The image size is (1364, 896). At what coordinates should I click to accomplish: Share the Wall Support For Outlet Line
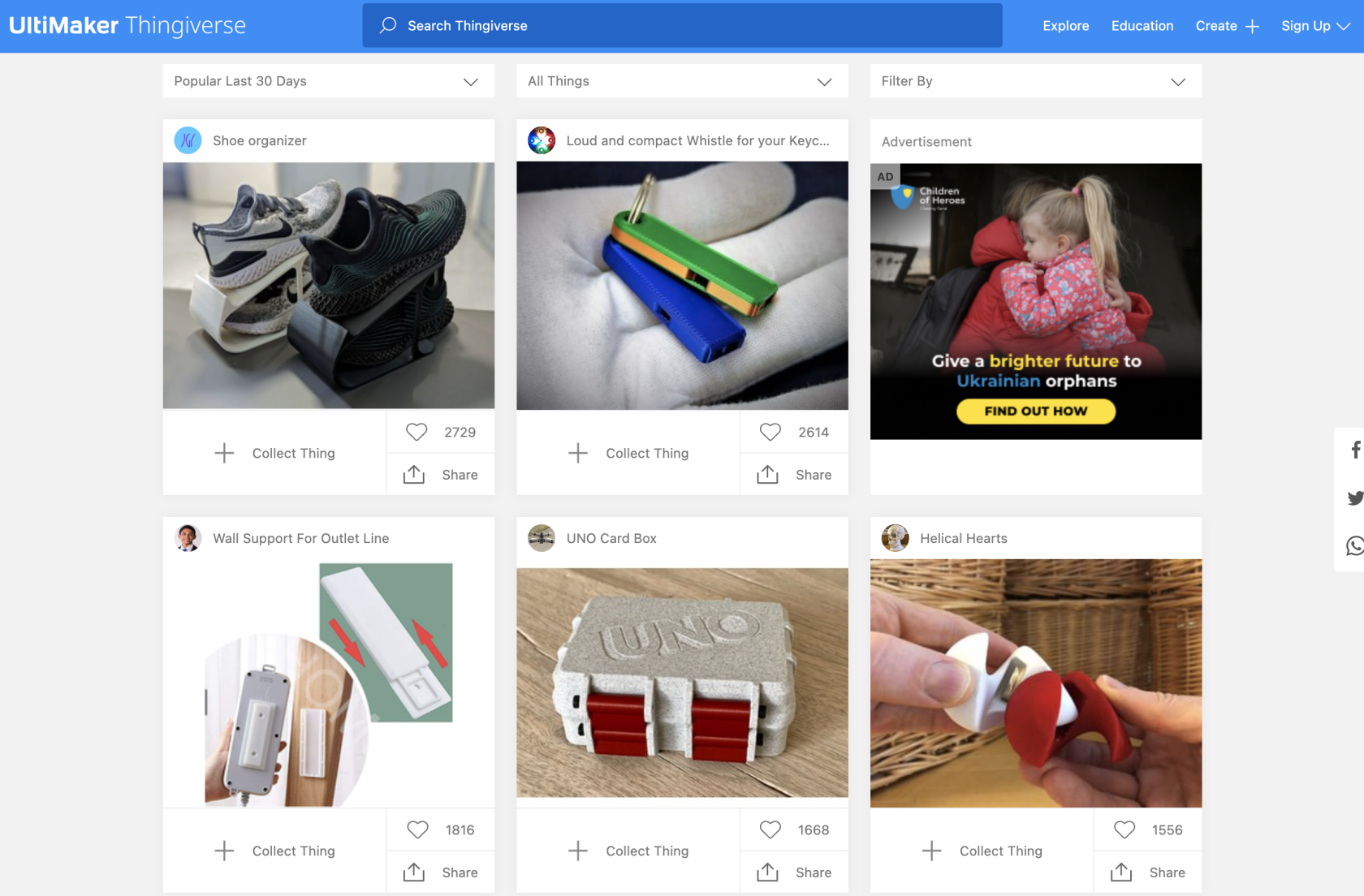point(441,872)
